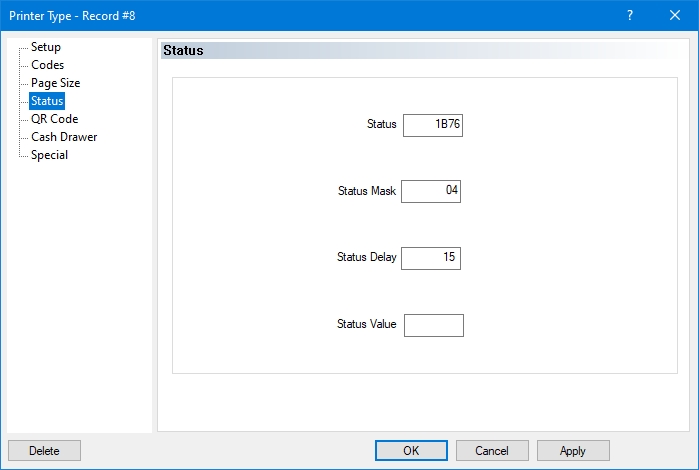This screenshot has width=699, height=470.
Task: Switch to the Cash Drawer section
Action: click(64, 137)
